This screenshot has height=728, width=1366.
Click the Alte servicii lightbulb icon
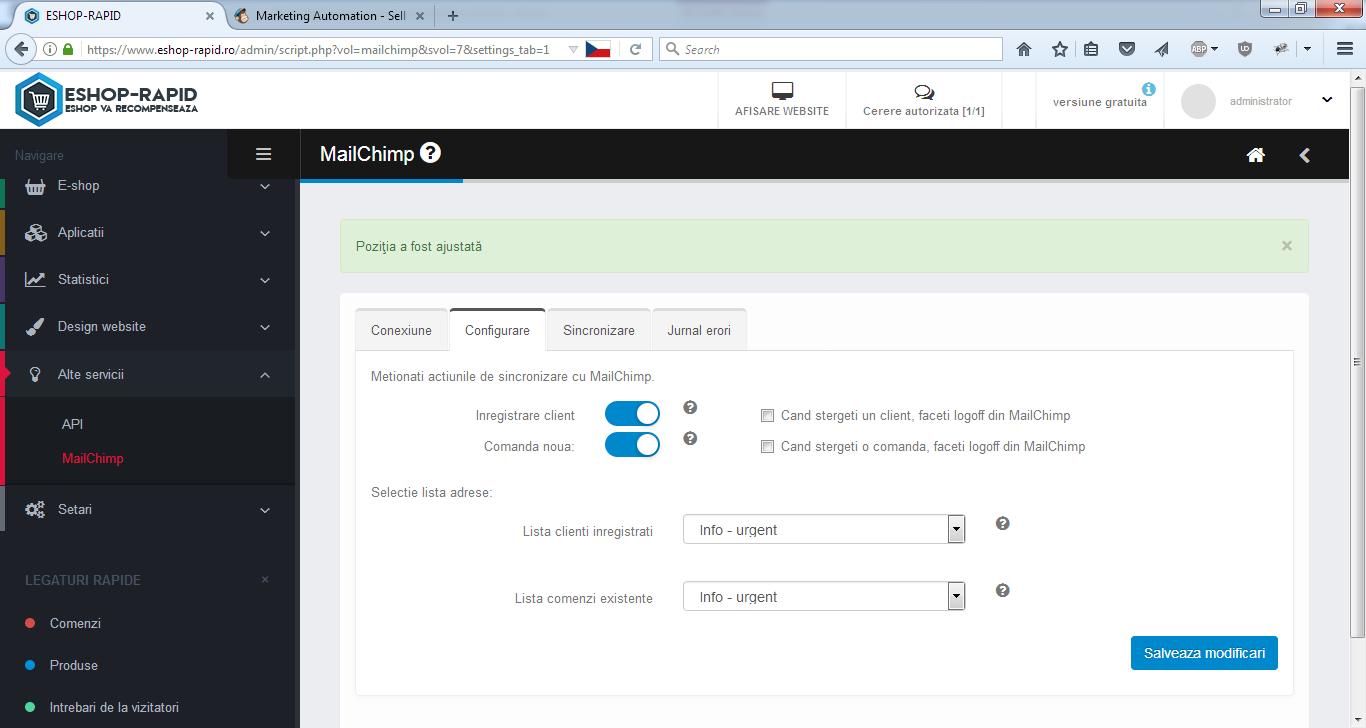(35, 374)
